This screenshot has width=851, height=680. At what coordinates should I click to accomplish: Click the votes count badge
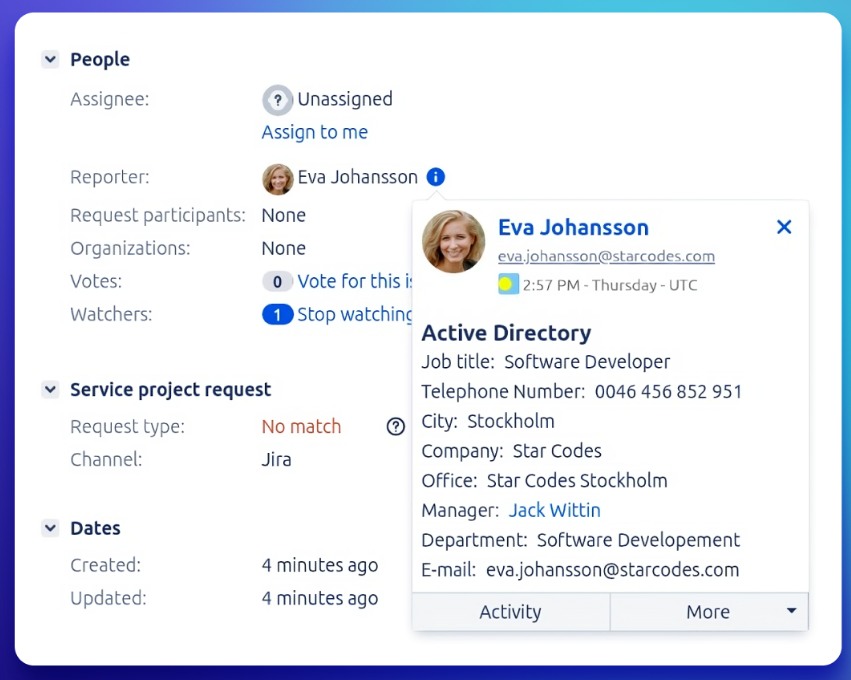click(277, 282)
